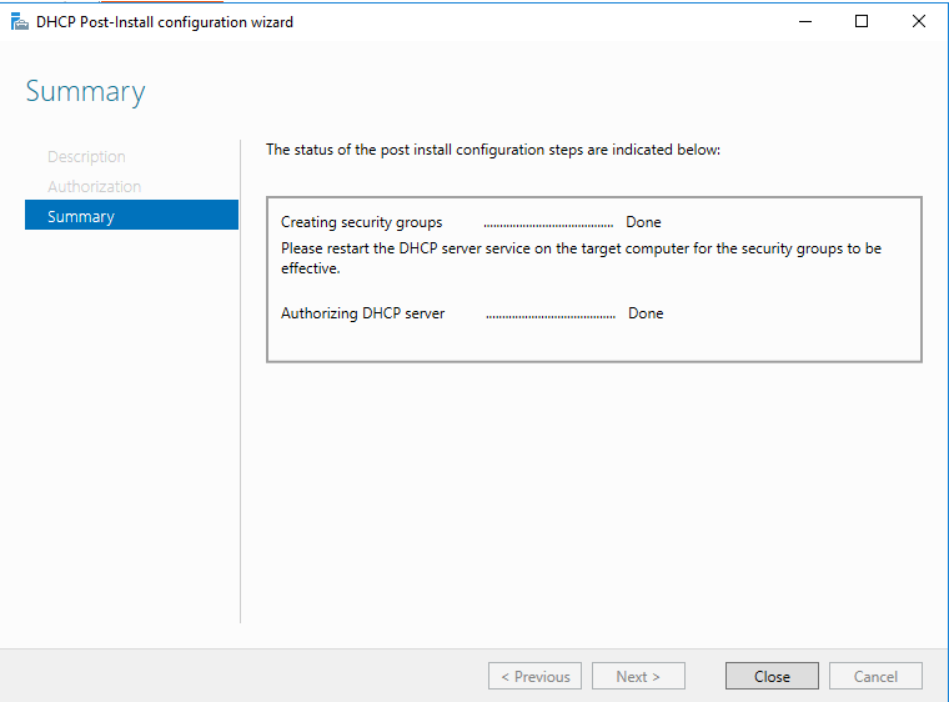Click the Cancel button

coord(875,676)
